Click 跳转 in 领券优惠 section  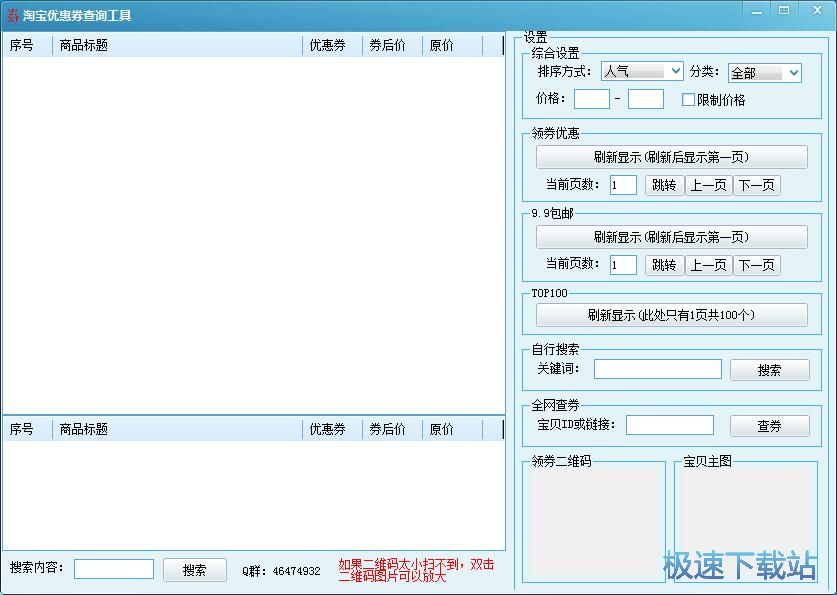[x=664, y=185]
